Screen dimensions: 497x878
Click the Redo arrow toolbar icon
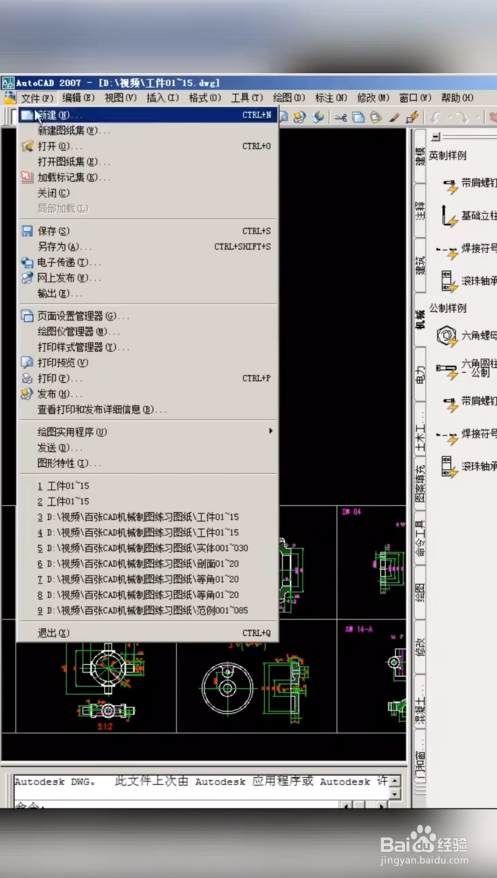(x=462, y=117)
